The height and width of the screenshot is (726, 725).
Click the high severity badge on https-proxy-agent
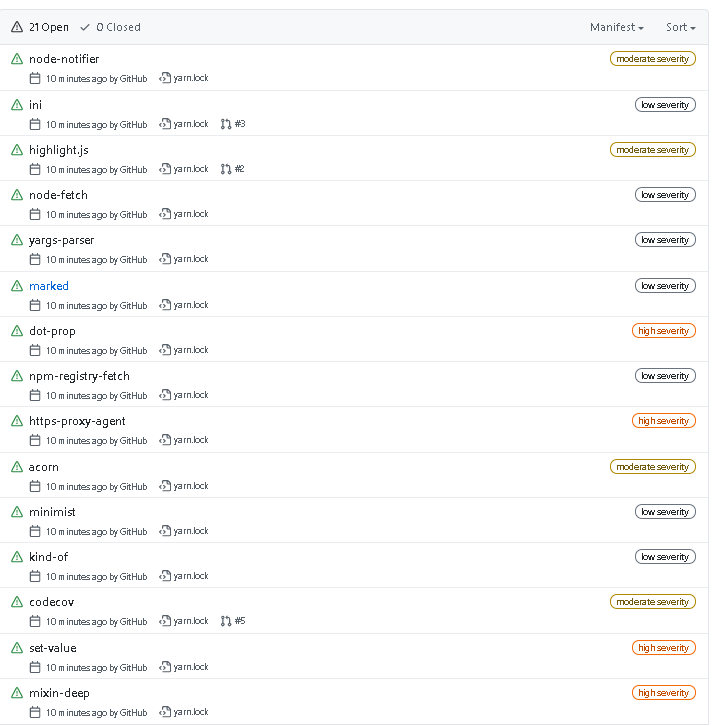point(664,421)
